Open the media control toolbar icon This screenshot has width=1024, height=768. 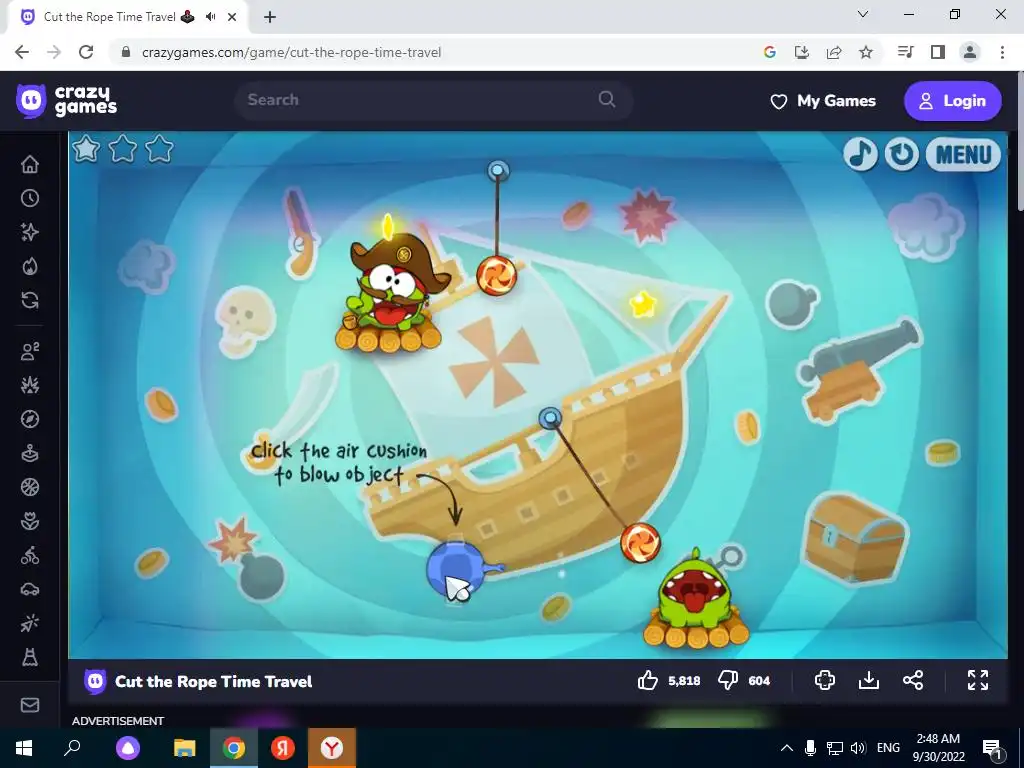point(906,52)
